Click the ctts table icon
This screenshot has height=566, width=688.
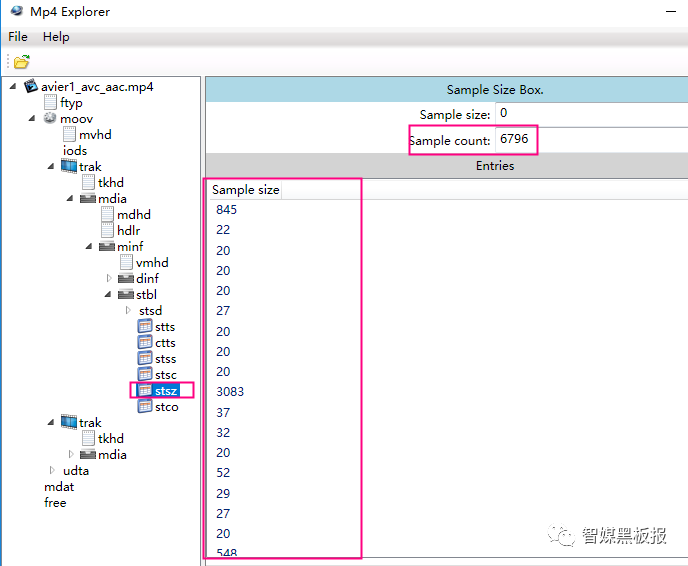pos(145,342)
